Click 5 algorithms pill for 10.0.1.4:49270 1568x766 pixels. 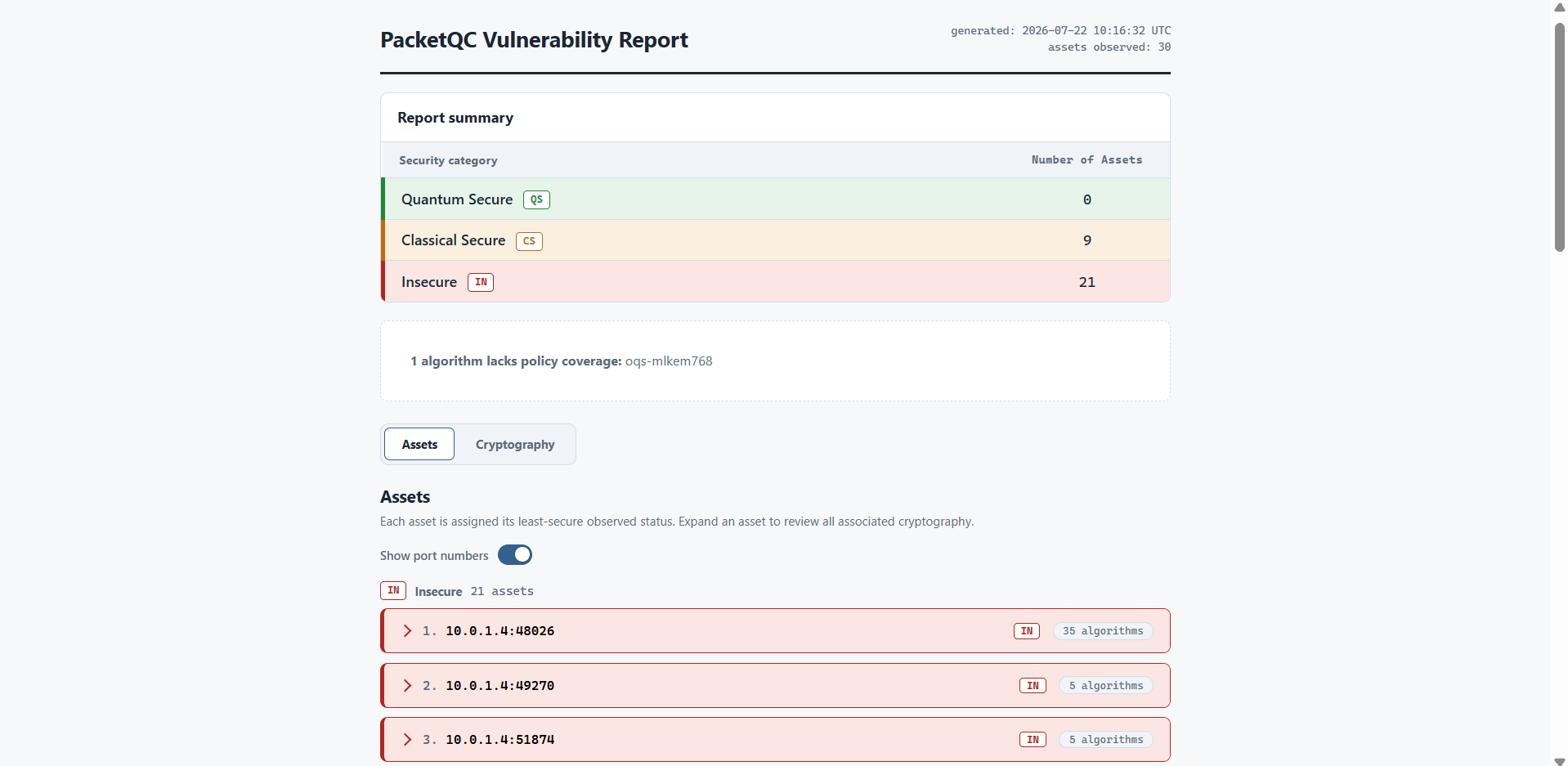pos(1106,686)
